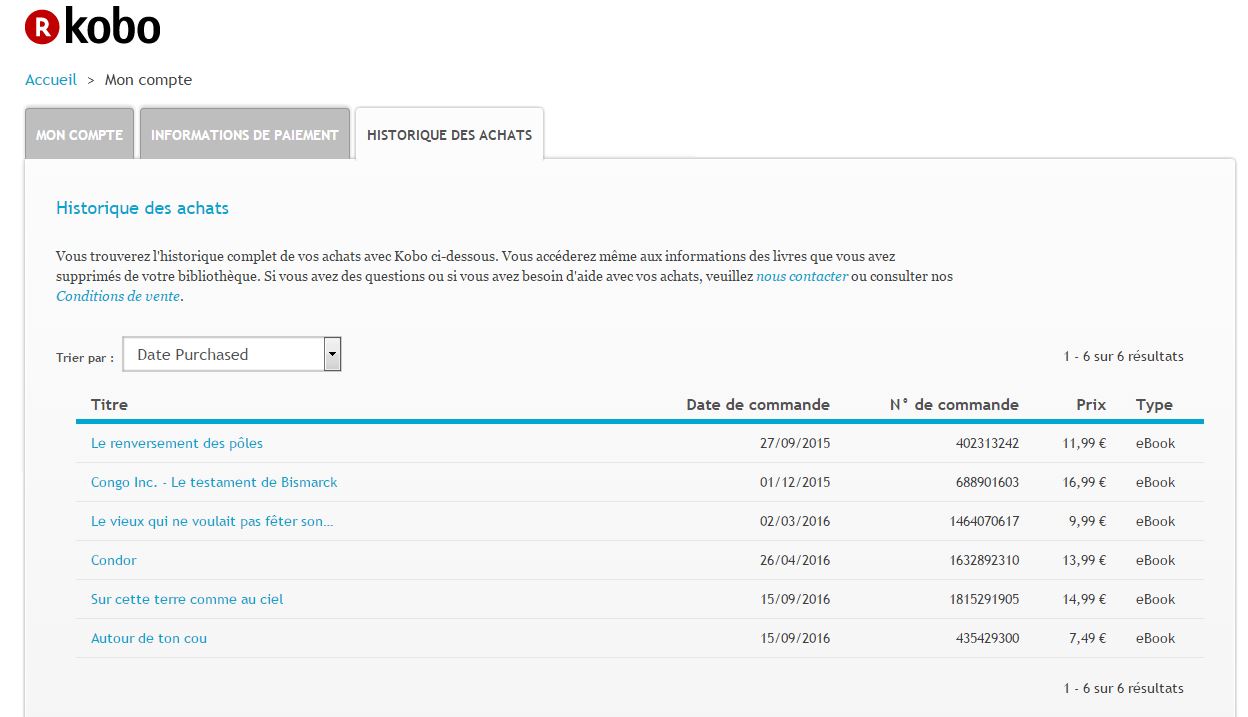Open 'Sur cette terre comme au ciel'

(187, 599)
